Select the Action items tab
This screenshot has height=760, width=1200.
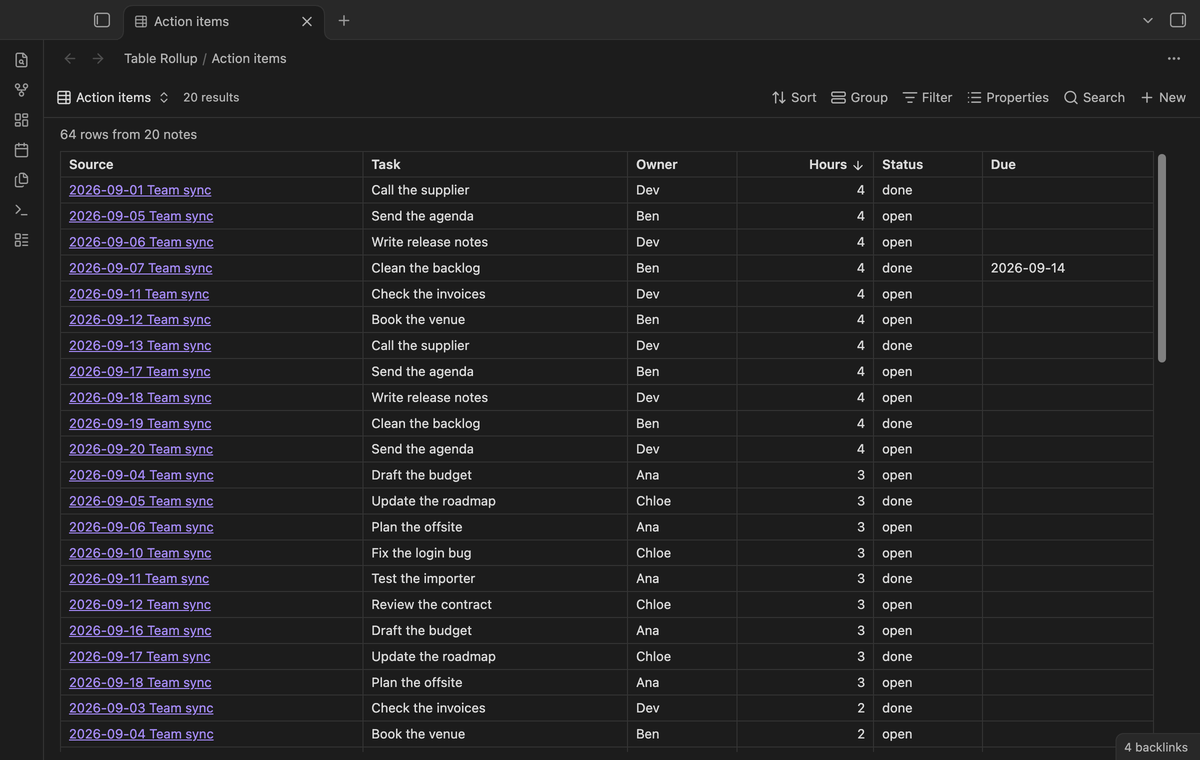click(x=224, y=21)
